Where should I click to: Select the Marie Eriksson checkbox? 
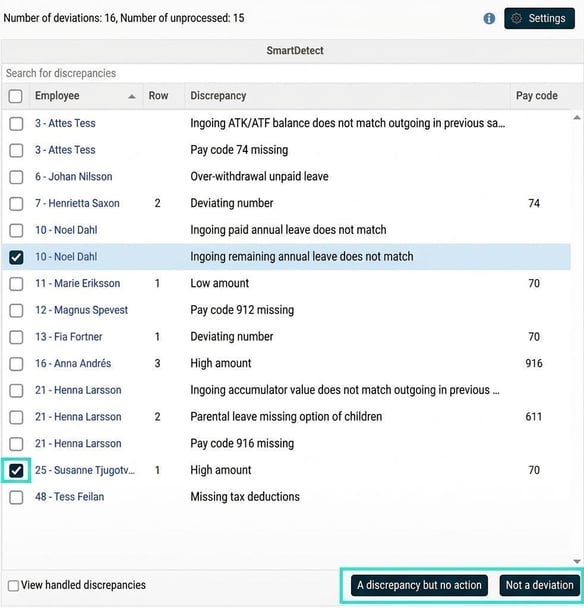pos(16,284)
